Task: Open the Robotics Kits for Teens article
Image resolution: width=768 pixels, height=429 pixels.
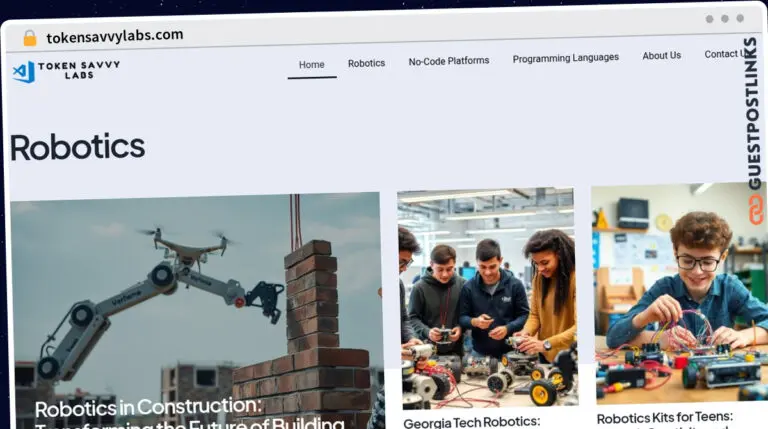Action: (665, 418)
